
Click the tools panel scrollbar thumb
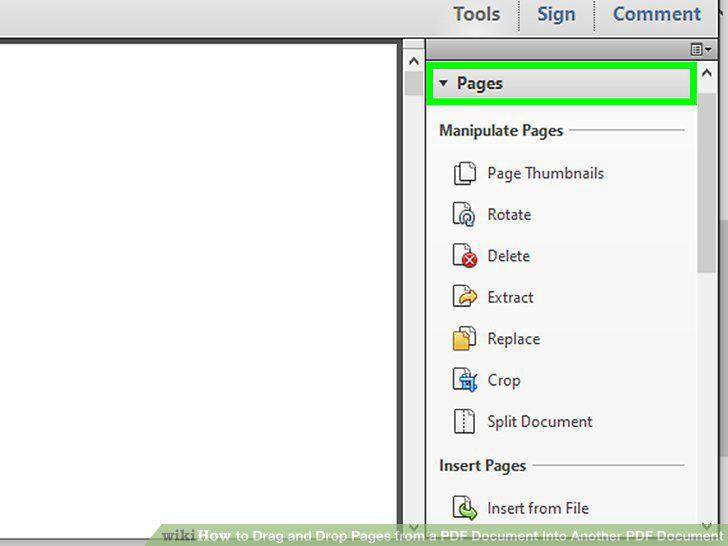pyautogui.click(x=707, y=182)
